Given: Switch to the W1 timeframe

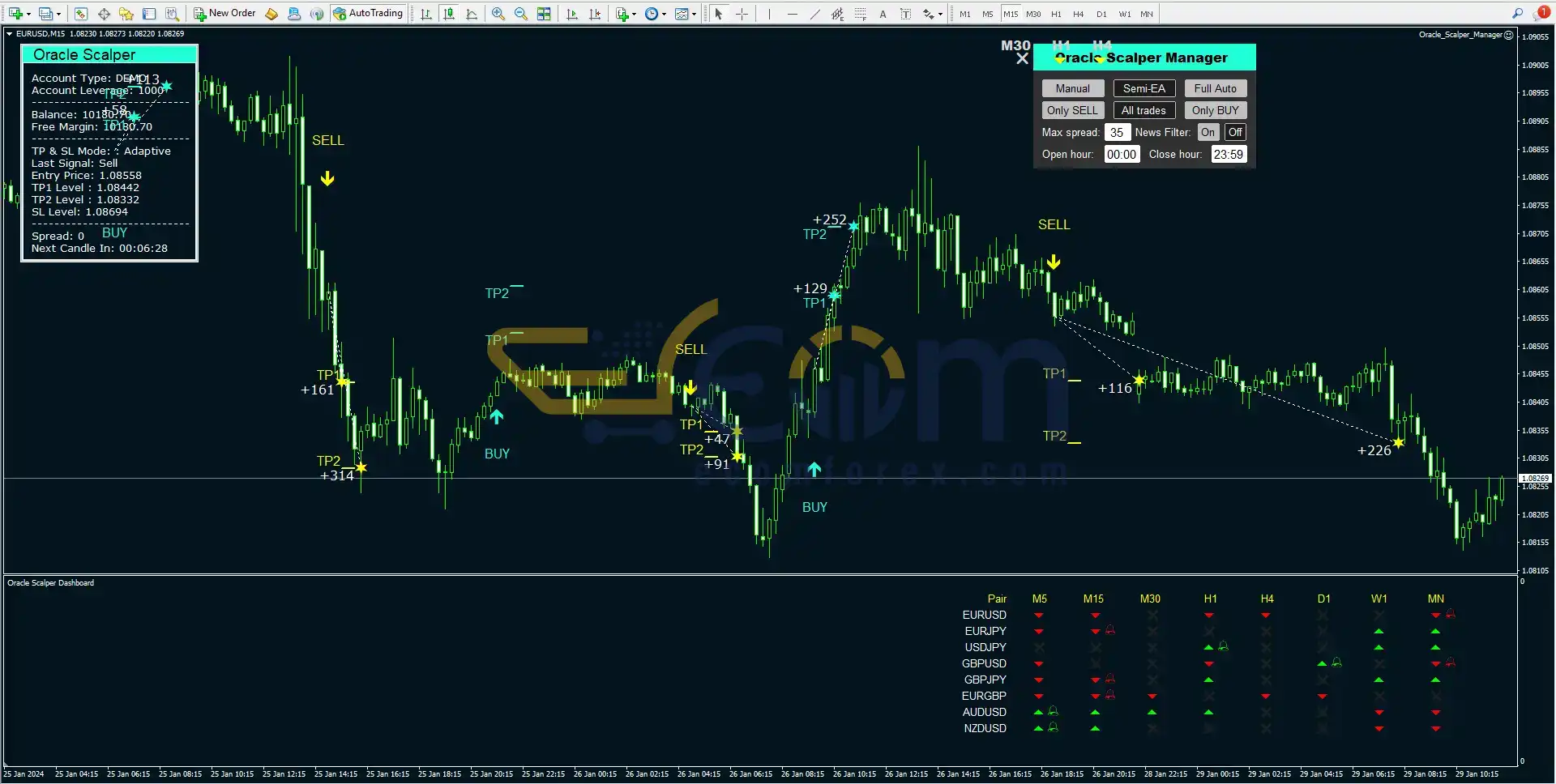Looking at the screenshot, I should 1125,14.
